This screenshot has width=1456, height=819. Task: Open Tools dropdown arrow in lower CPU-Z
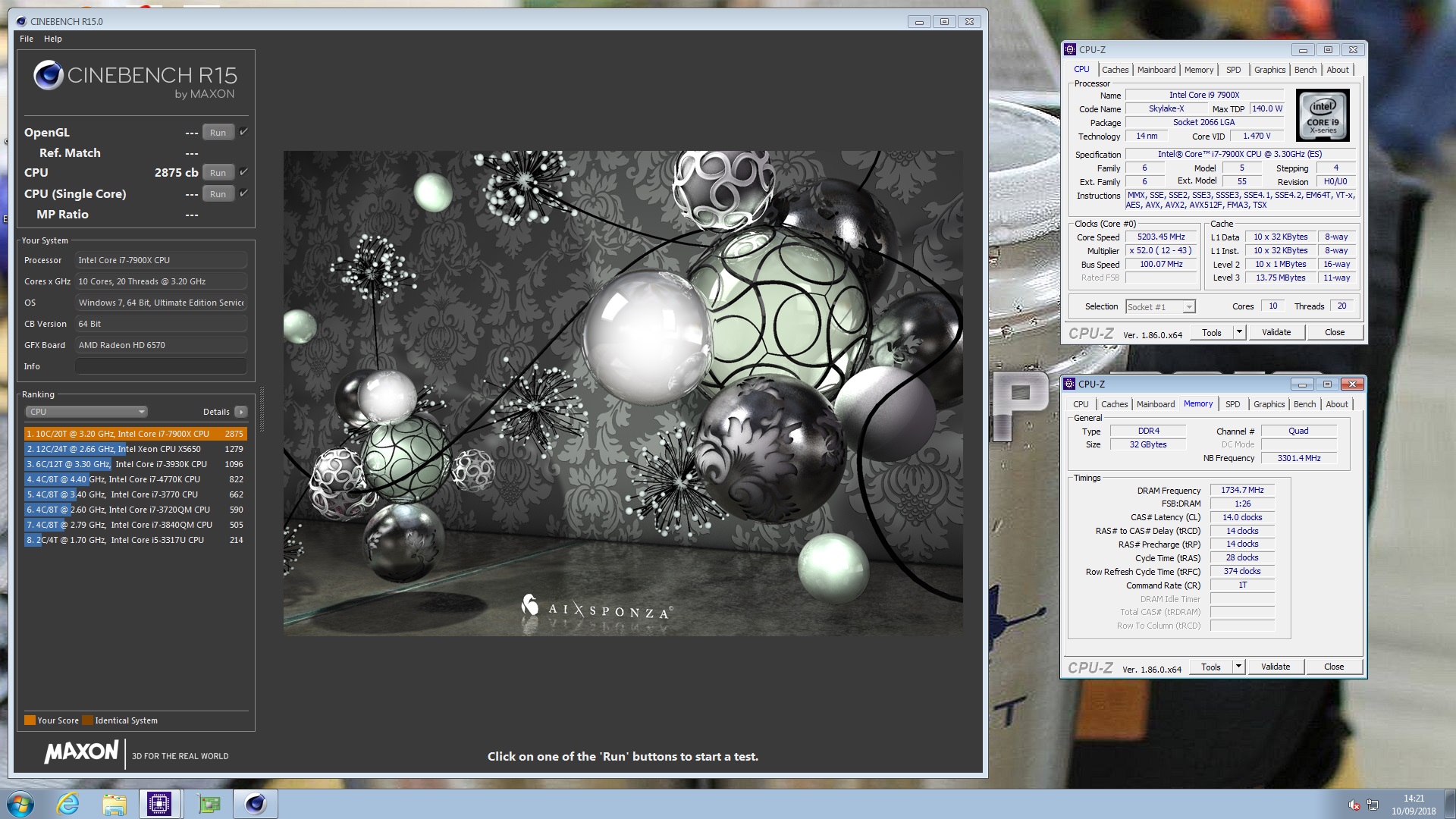[1238, 667]
